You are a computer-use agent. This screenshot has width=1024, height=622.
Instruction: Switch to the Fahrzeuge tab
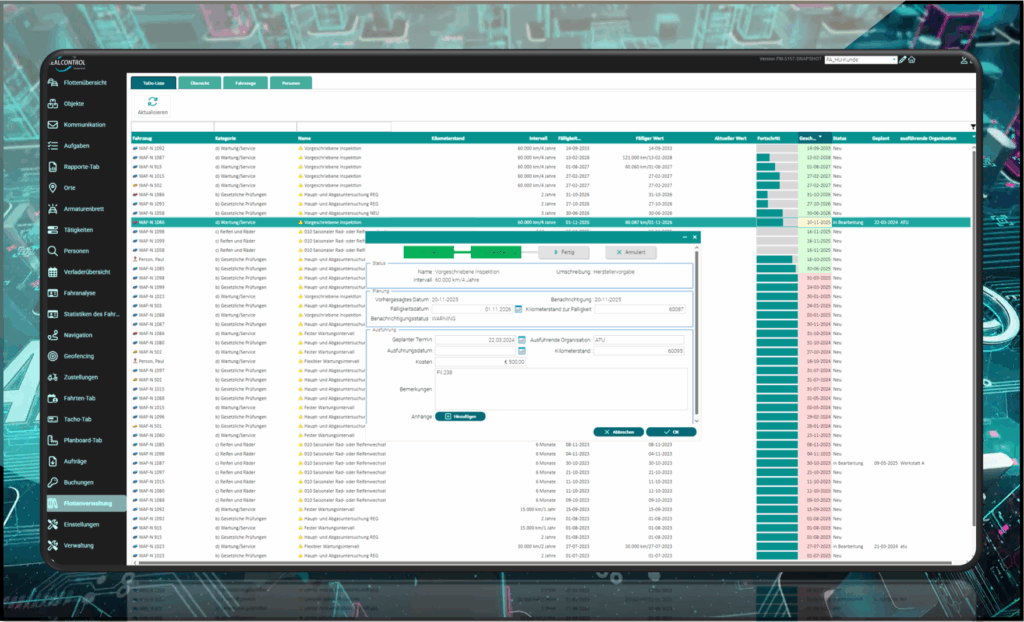coord(244,83)
